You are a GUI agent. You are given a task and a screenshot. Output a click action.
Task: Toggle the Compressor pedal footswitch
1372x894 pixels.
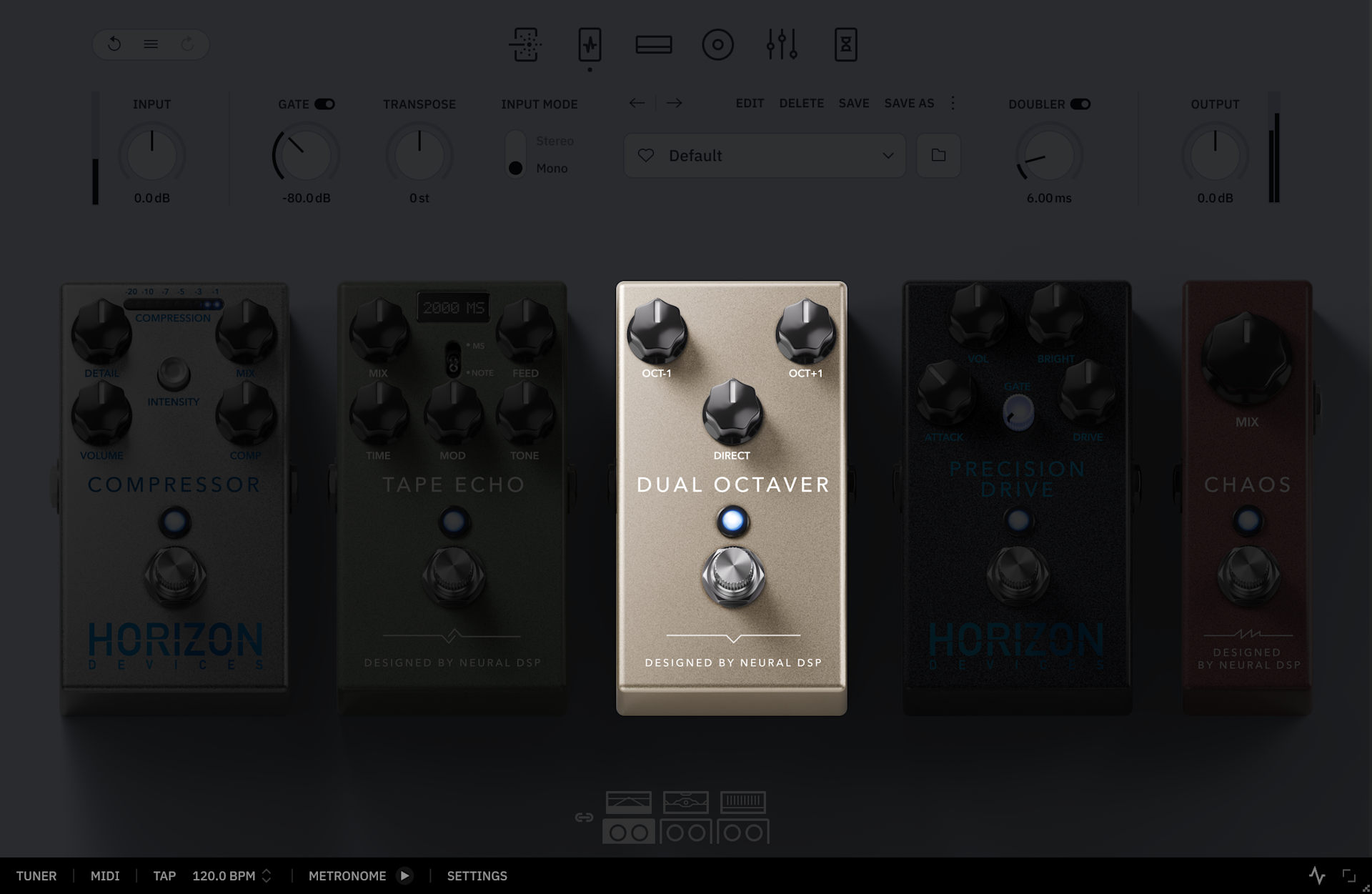(x=175, y=575)
